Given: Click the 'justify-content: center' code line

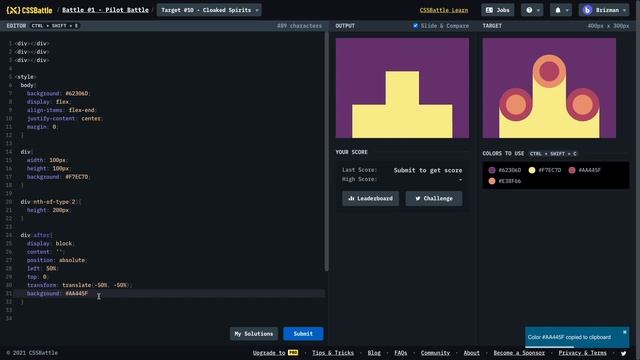Looking at the screenshot, I should point(65,118).
